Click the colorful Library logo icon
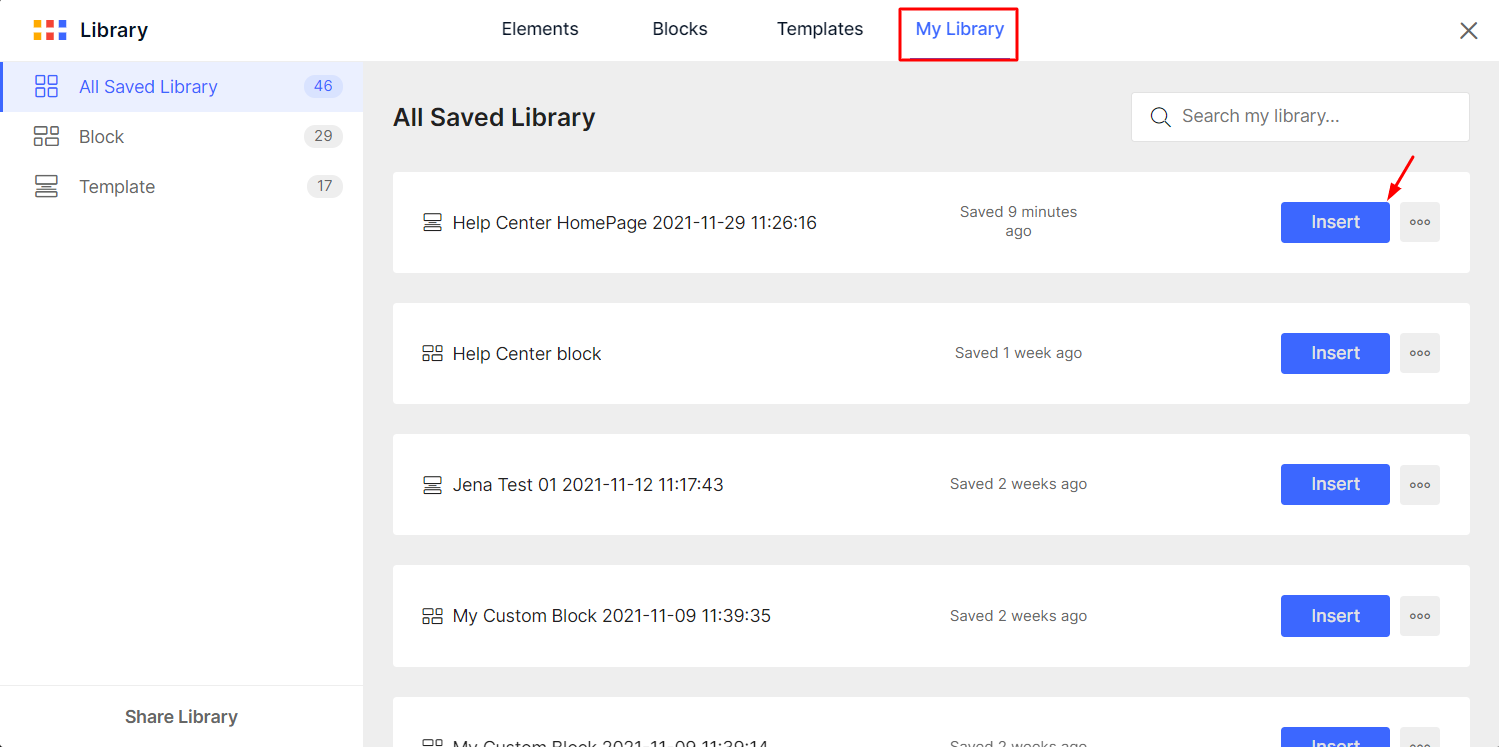Viewport: 1499px width, 747px height. click(50, 30)
